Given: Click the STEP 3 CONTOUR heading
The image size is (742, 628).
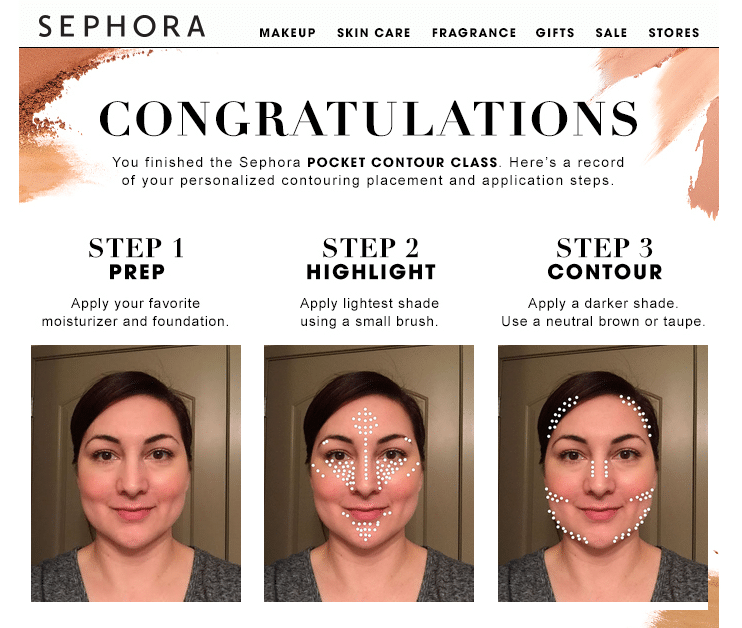Looking at the screenshot, I should (x=605, y=259).
